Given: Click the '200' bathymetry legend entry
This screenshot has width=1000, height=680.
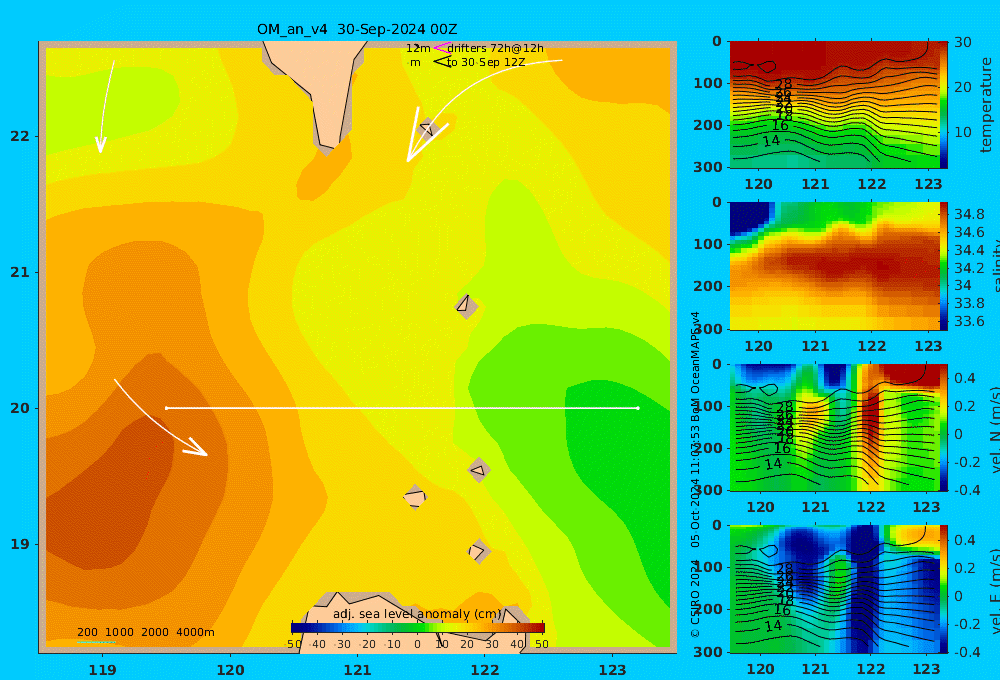Looking at the screenshot, I should (x=87, y=632).
